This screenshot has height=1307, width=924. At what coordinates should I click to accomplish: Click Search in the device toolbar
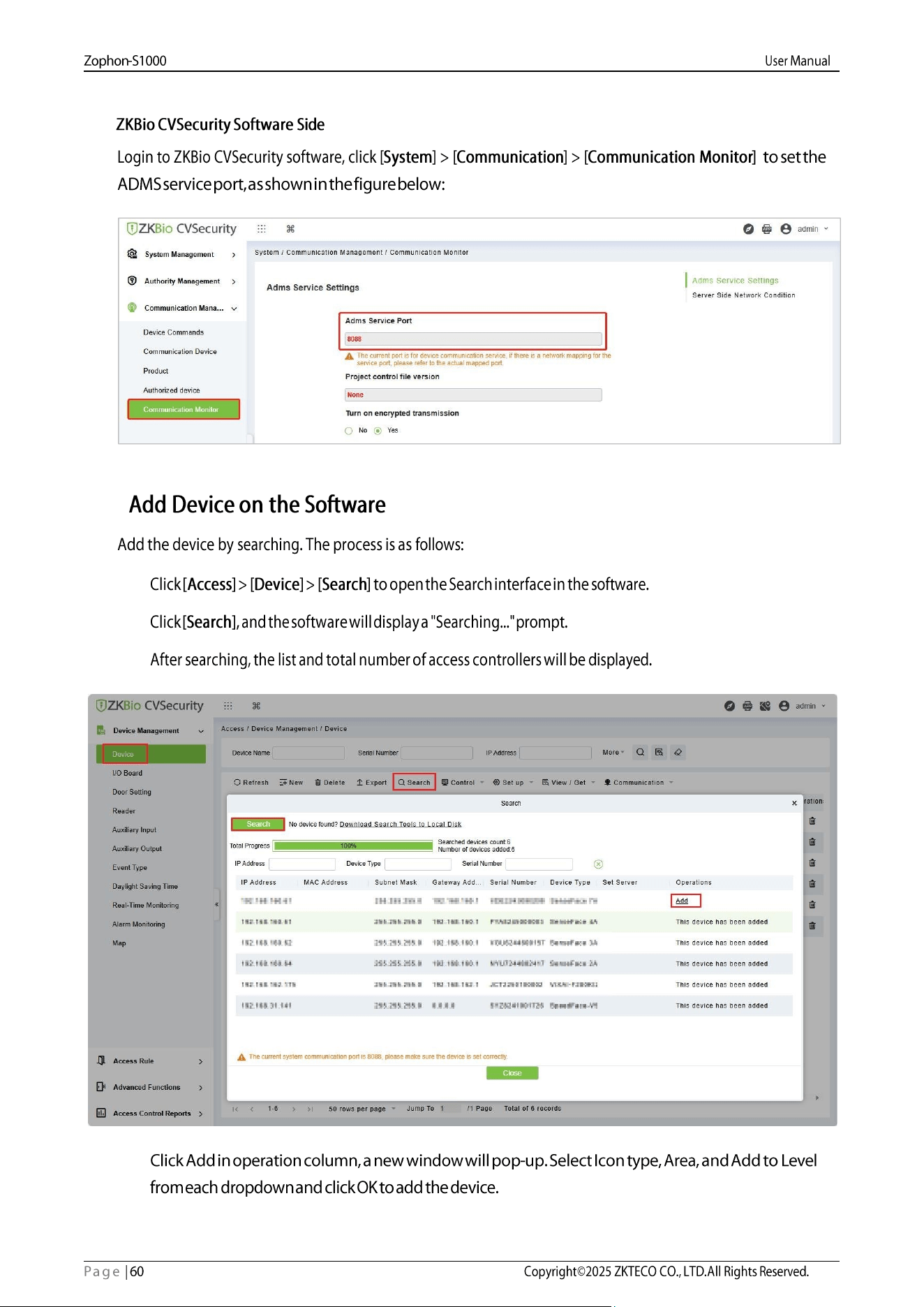(x=415, y=783)
